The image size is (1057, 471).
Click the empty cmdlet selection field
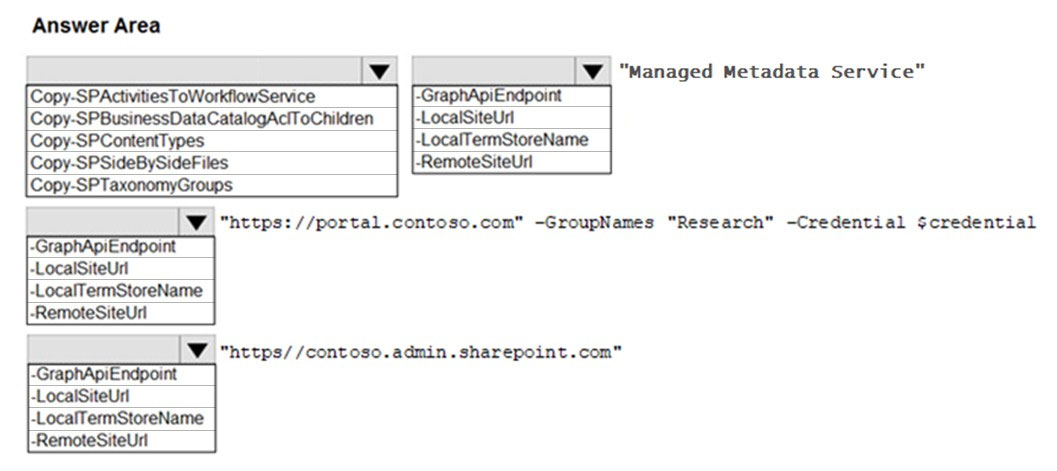point(195,71)
